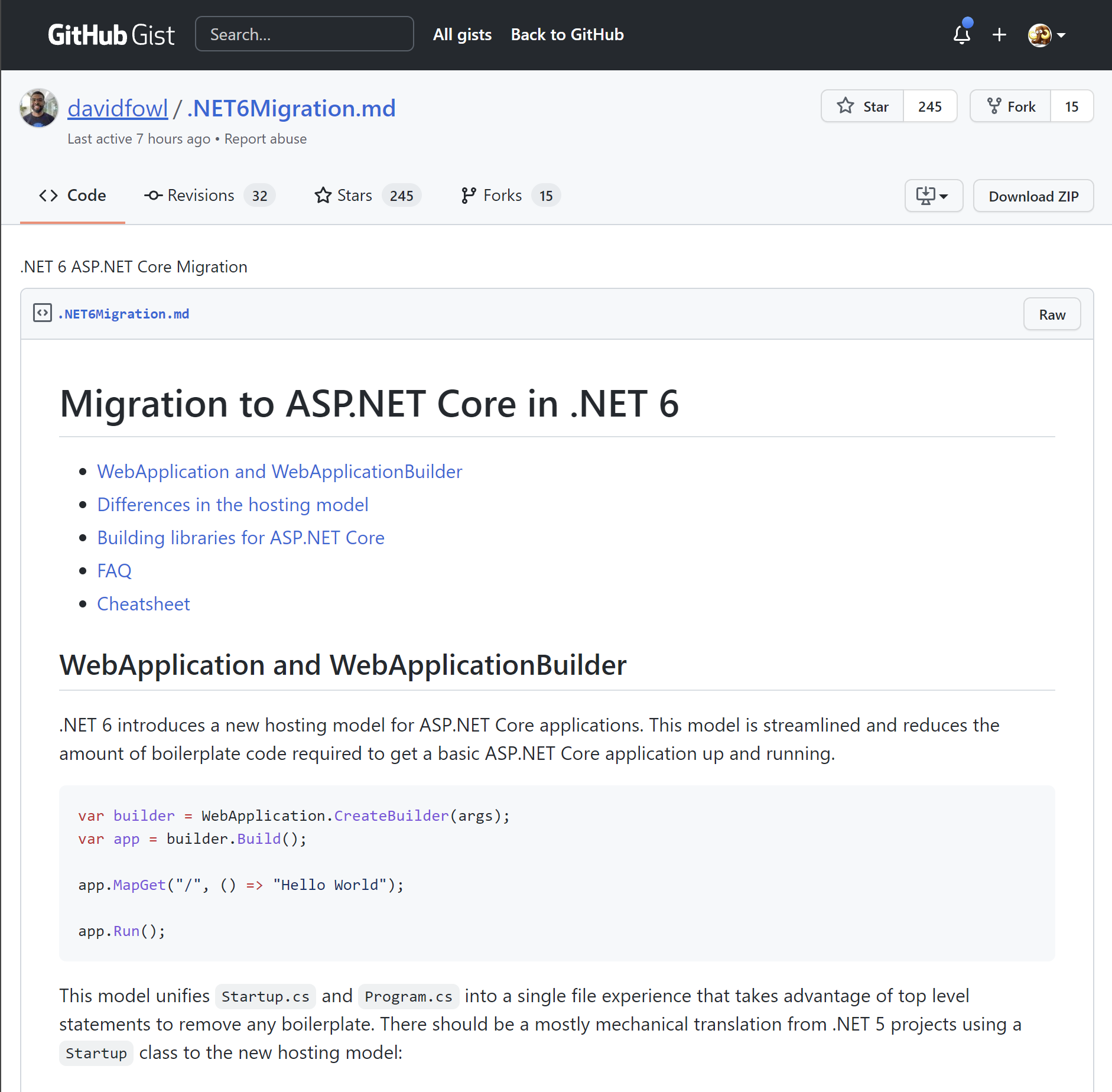Click davidfowl's profile avatar

click(x=39, y=108)
